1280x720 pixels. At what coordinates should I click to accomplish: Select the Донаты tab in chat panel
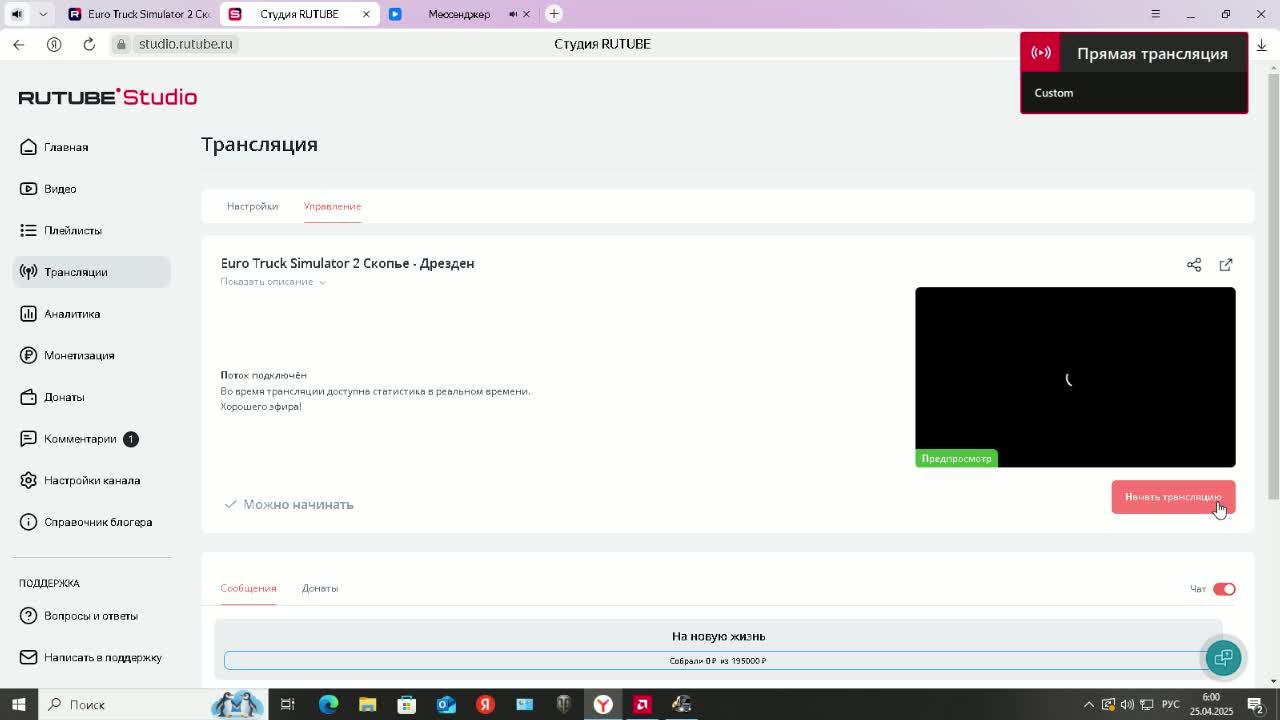(320, 588)
